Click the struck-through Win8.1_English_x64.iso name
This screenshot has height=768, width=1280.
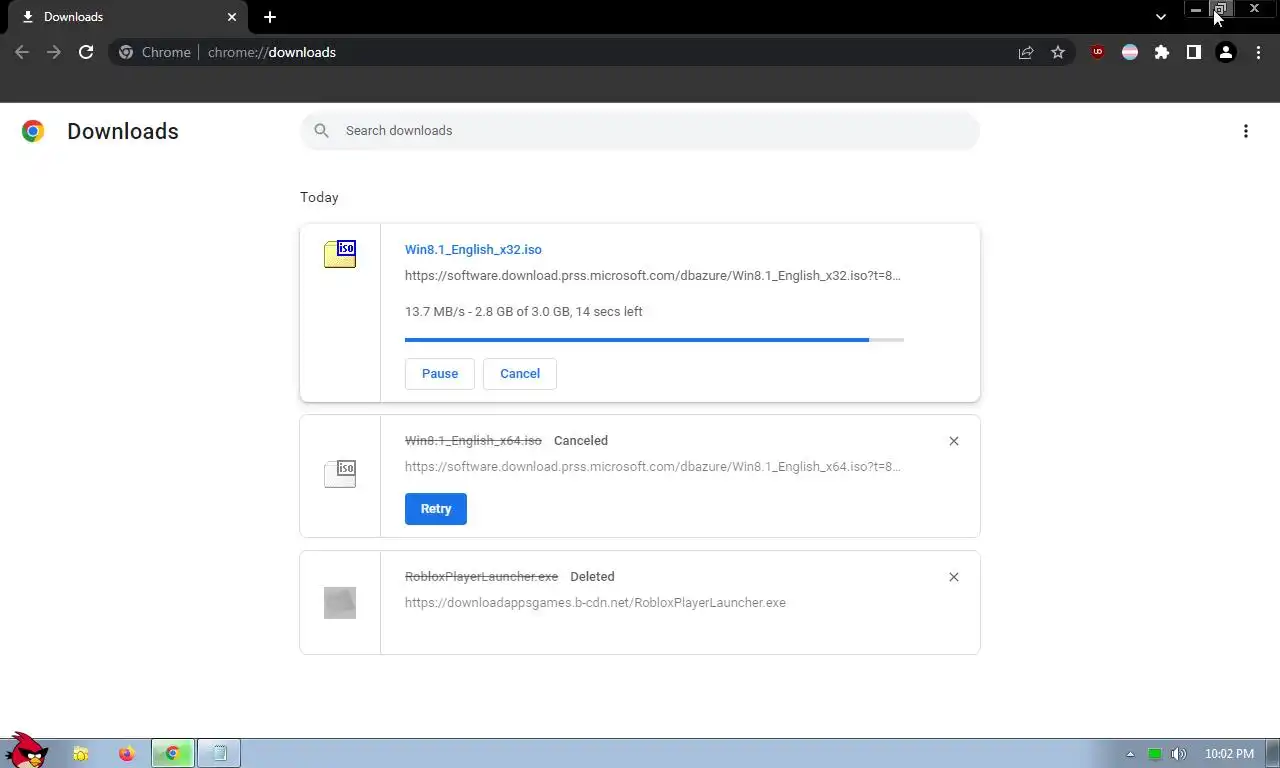(473, 441)
